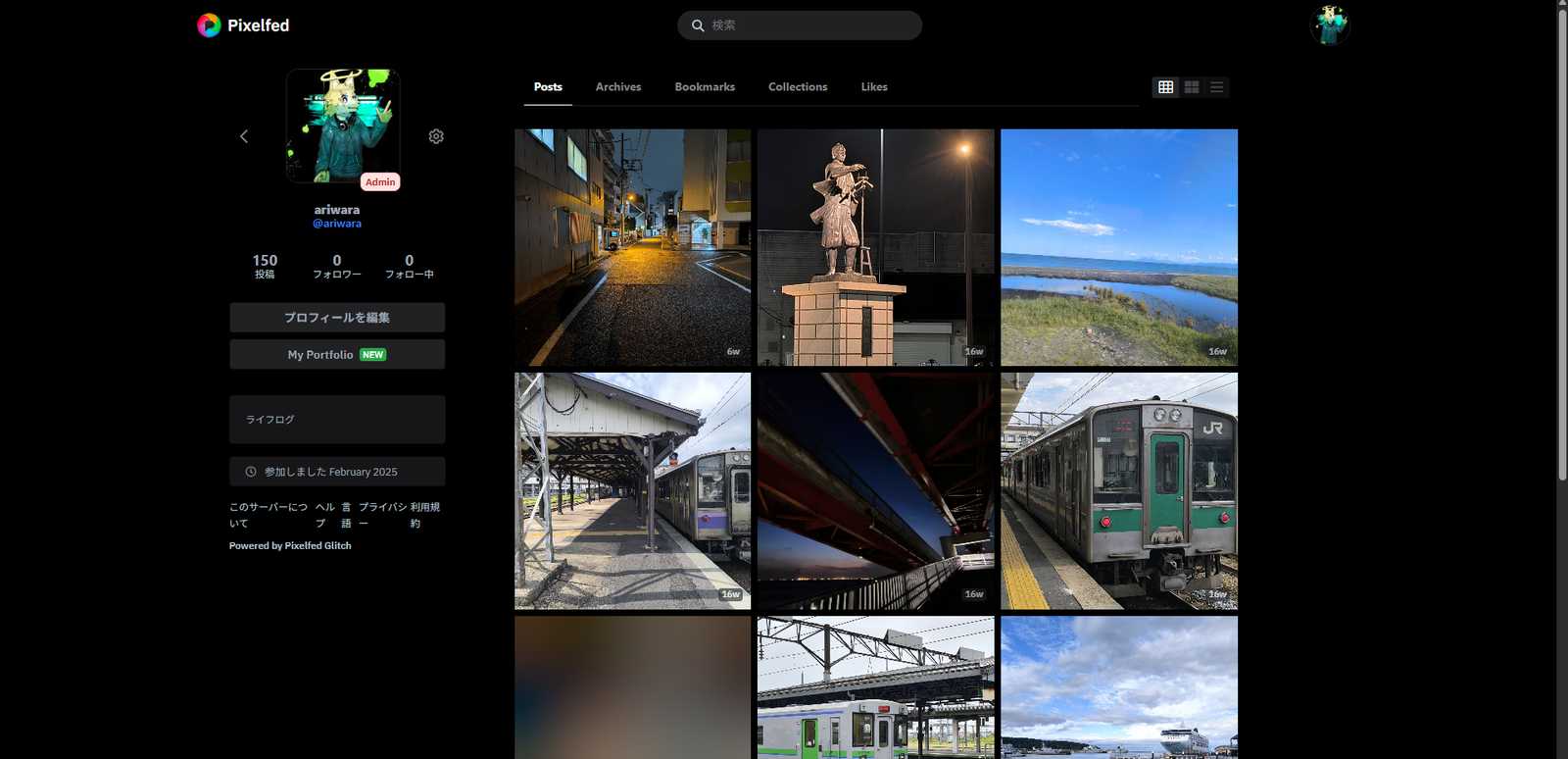Viewport: 1568px width, 759px height.
Task: View the Likes tab
Action: 874,87
